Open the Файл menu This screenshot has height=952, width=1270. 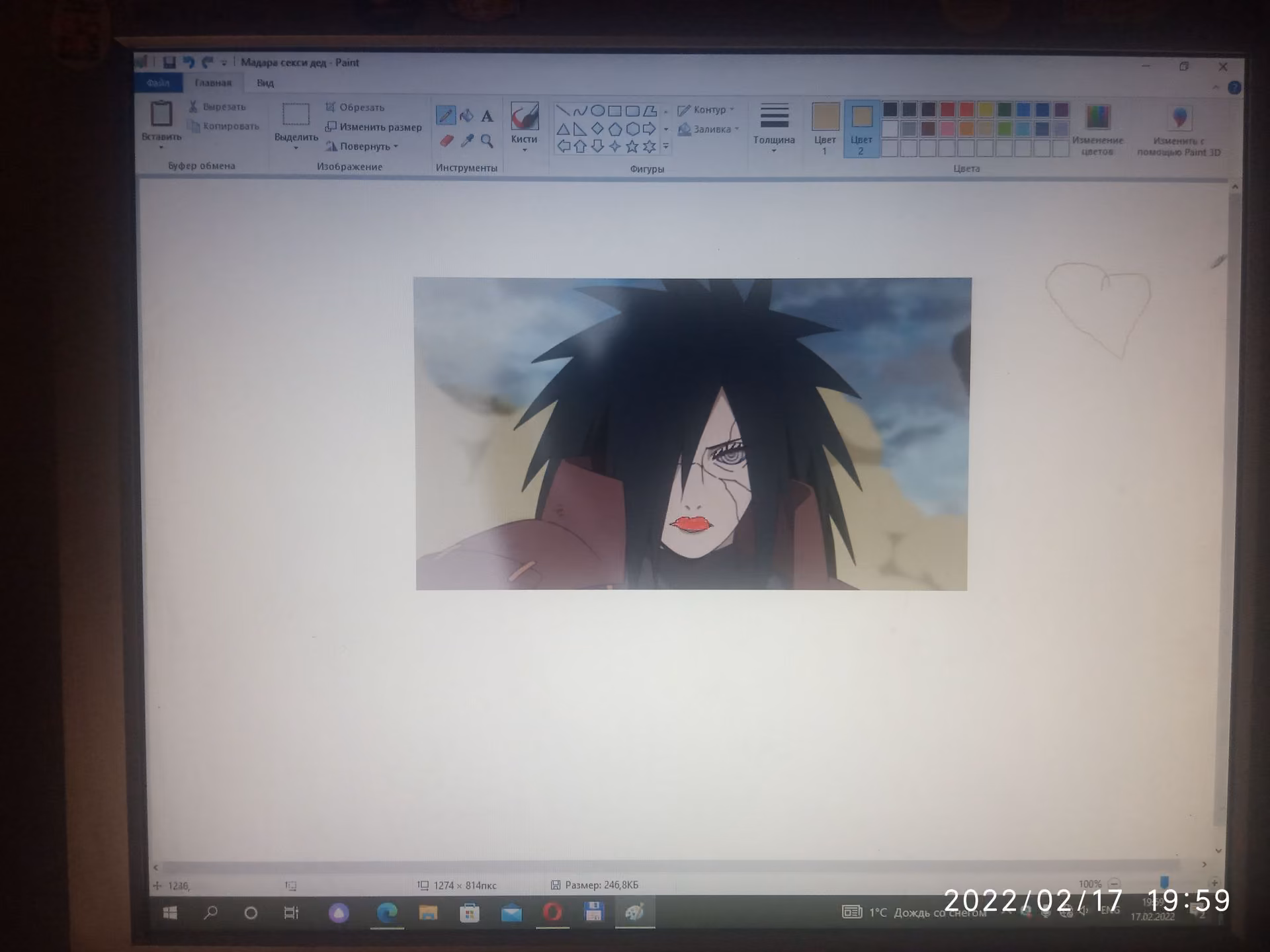click(158, 83)
